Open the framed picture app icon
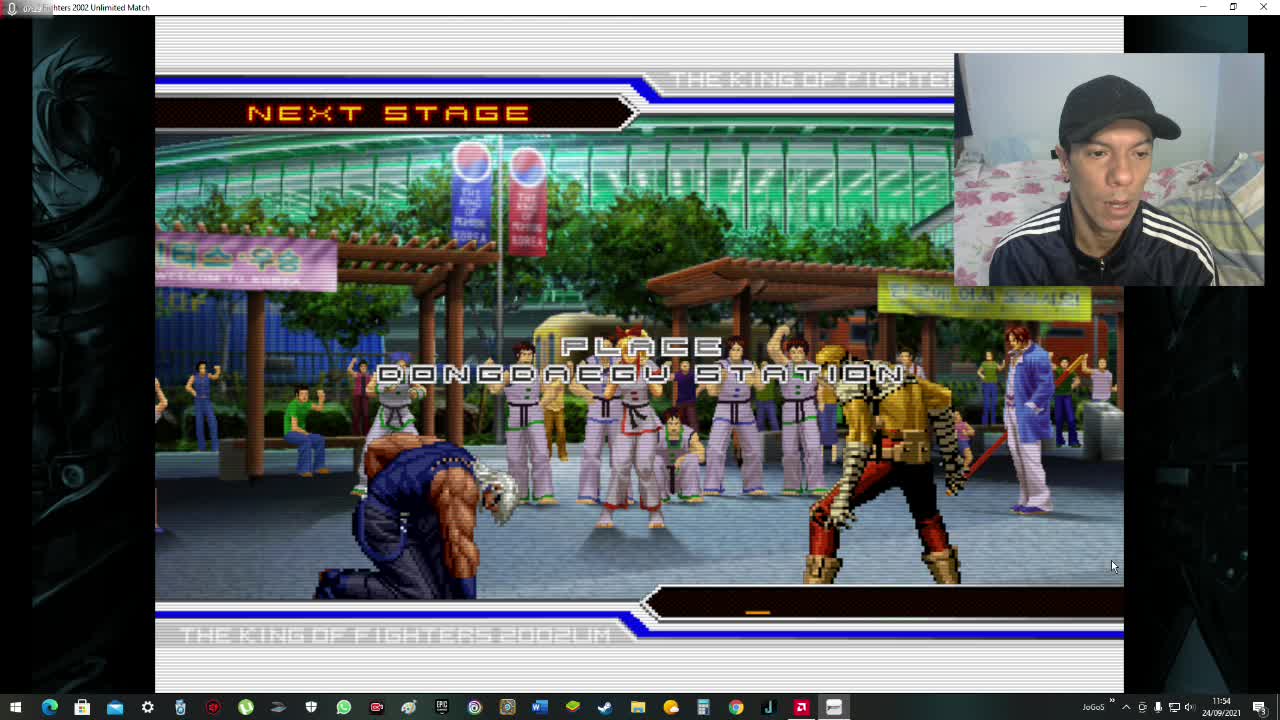Screen dimensions: 1280x720 coord(507,707)
